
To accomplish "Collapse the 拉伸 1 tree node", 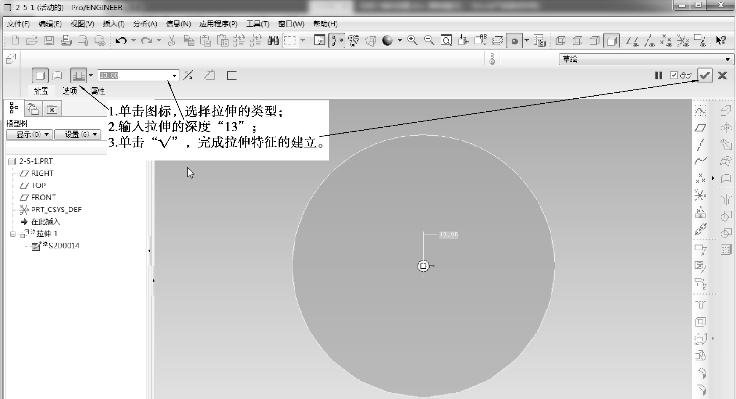I will click(13, 234).
